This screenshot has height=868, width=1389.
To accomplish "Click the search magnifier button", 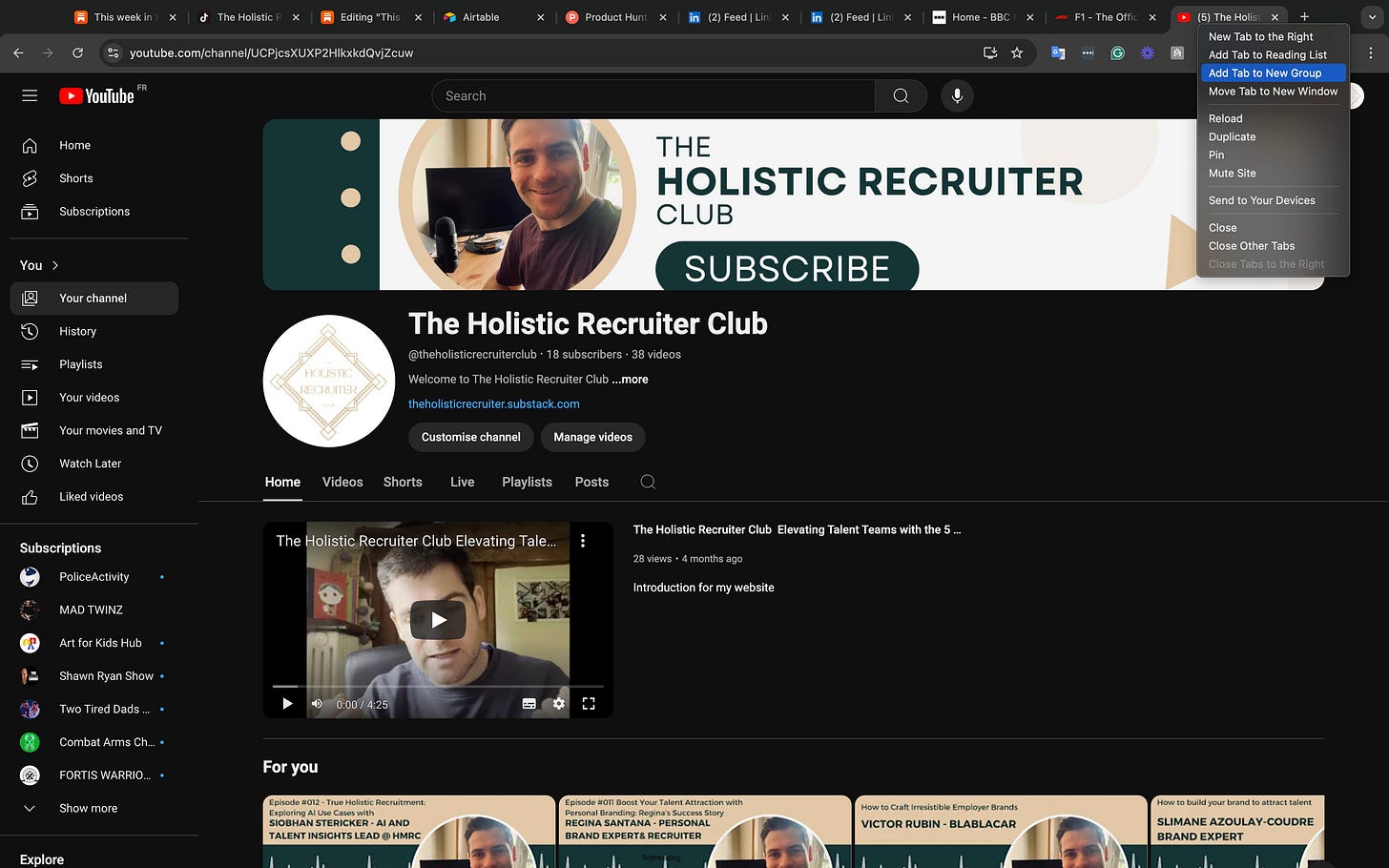I will click(x=901, y=95).
